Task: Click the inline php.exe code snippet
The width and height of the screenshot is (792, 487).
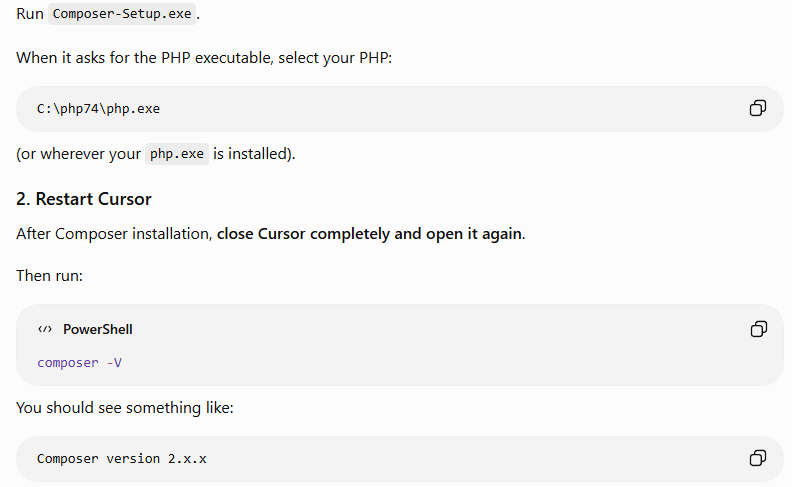Action: click(x=177, y=154)
